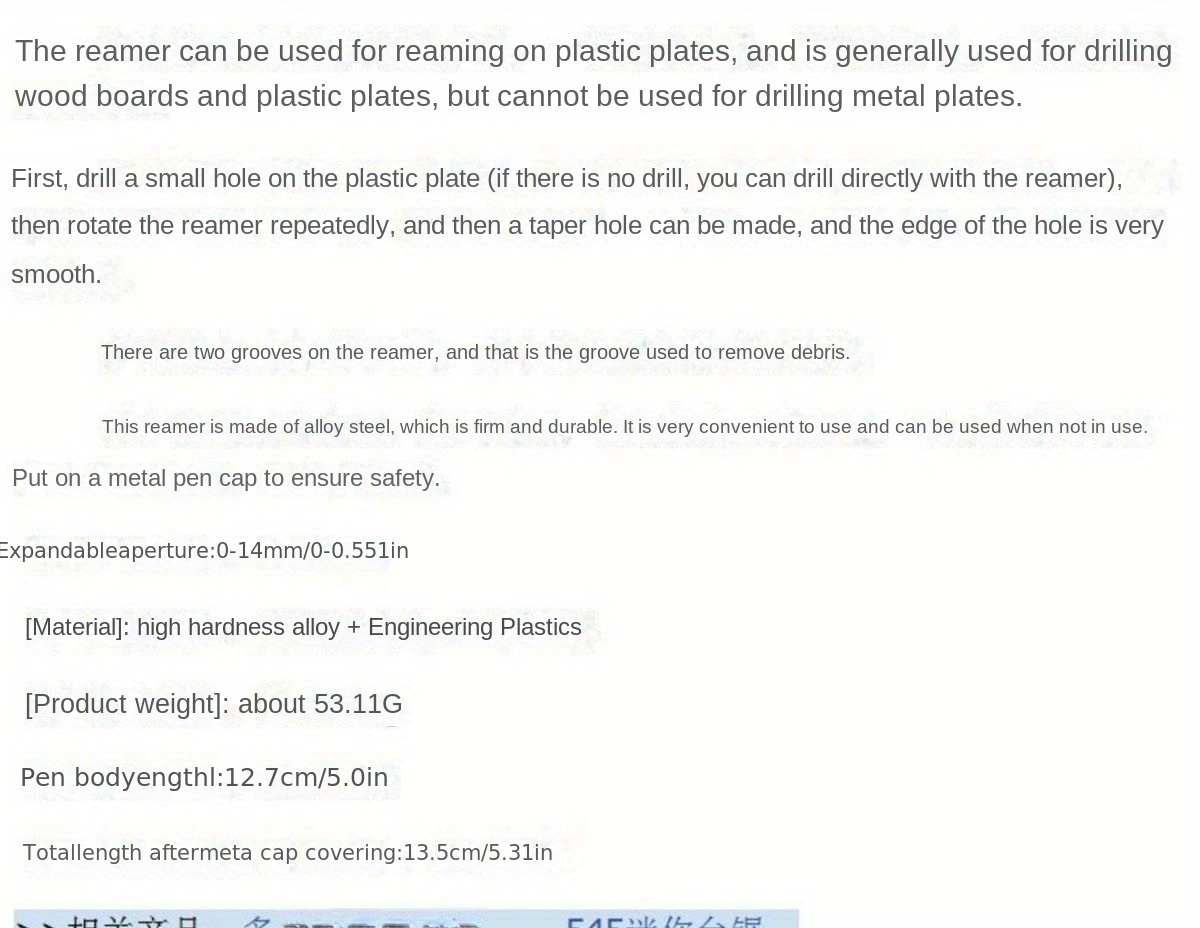Screen dimensions: 1200x928
Task: Select the "There are two grooves" sentence
Action: click(x=475, y=352)
